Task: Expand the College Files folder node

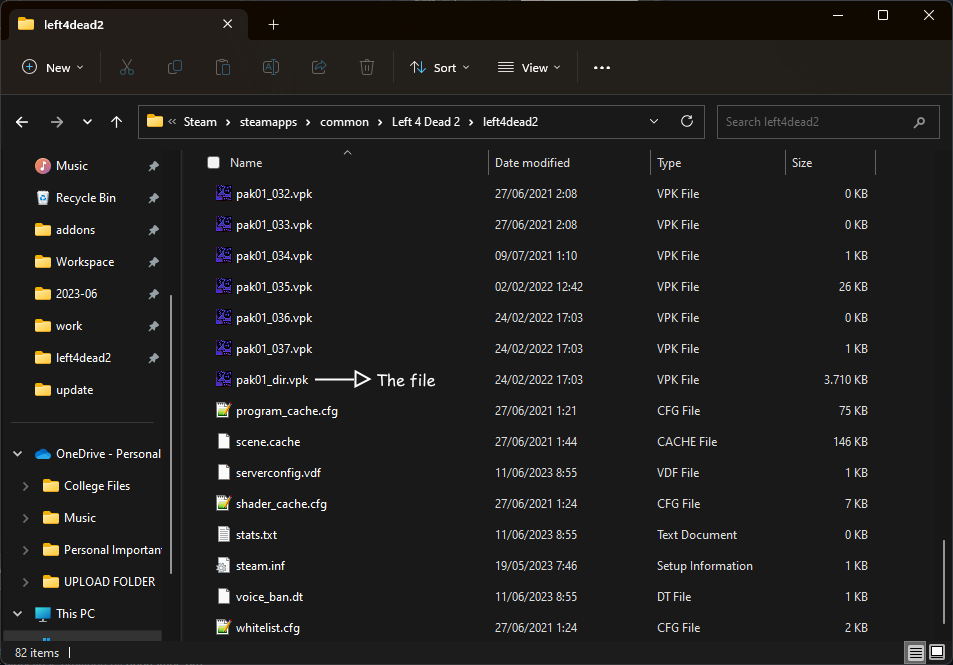Action: click(26, 486)
